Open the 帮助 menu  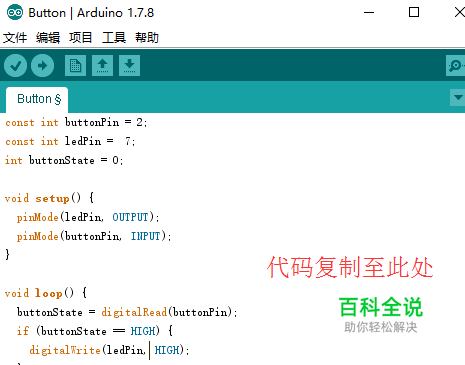click(x=147, y=37)
